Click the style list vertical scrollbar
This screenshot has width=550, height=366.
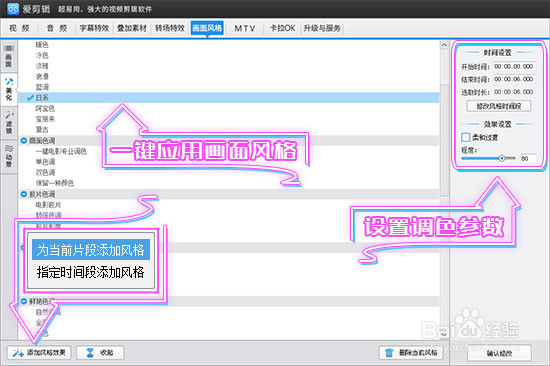(x=444, y=140)
